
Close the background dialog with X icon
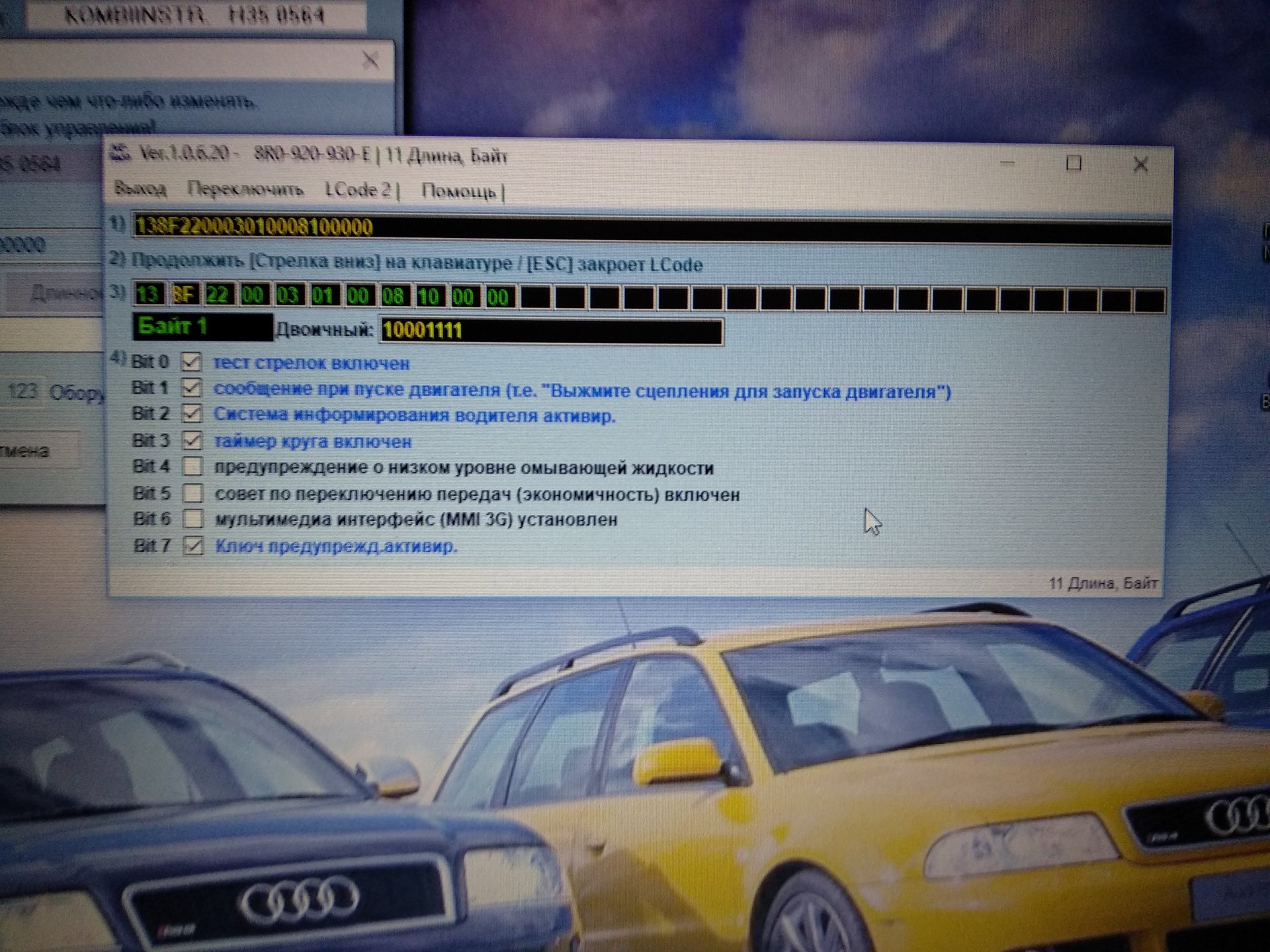370,61
